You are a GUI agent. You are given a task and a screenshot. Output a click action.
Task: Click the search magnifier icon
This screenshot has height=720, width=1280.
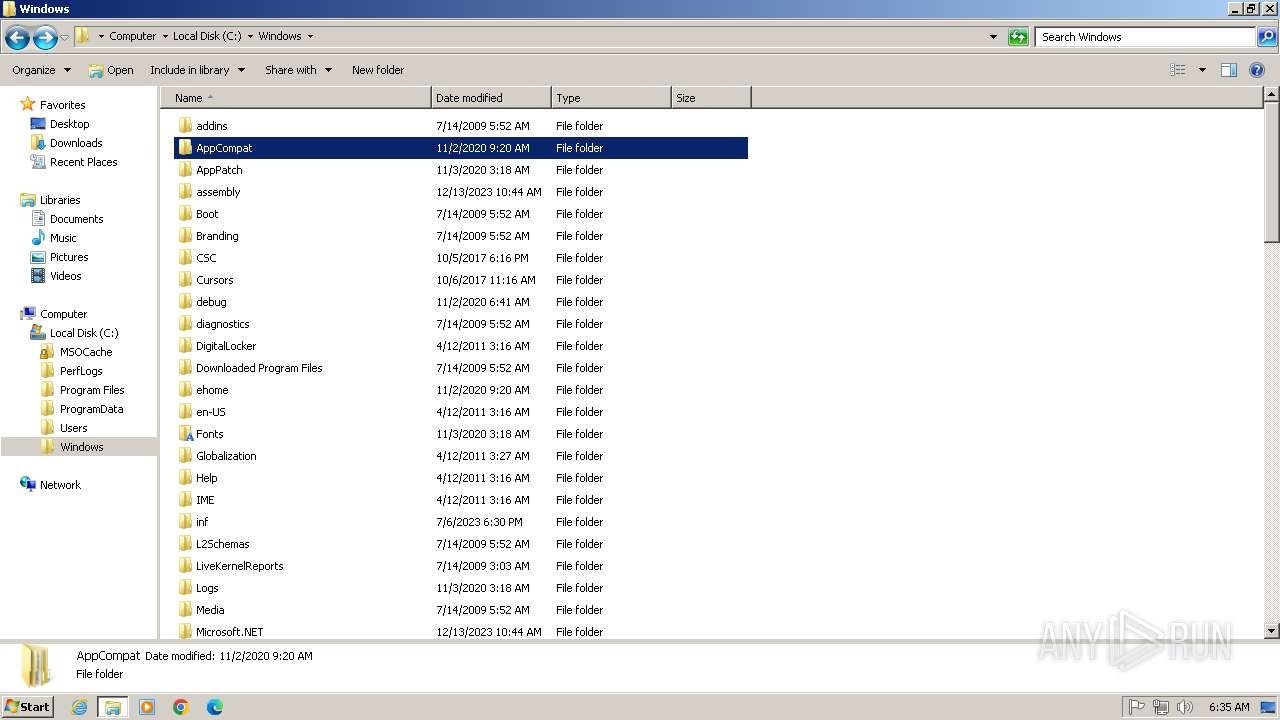pyautogui.click(x=1266, y=37)
